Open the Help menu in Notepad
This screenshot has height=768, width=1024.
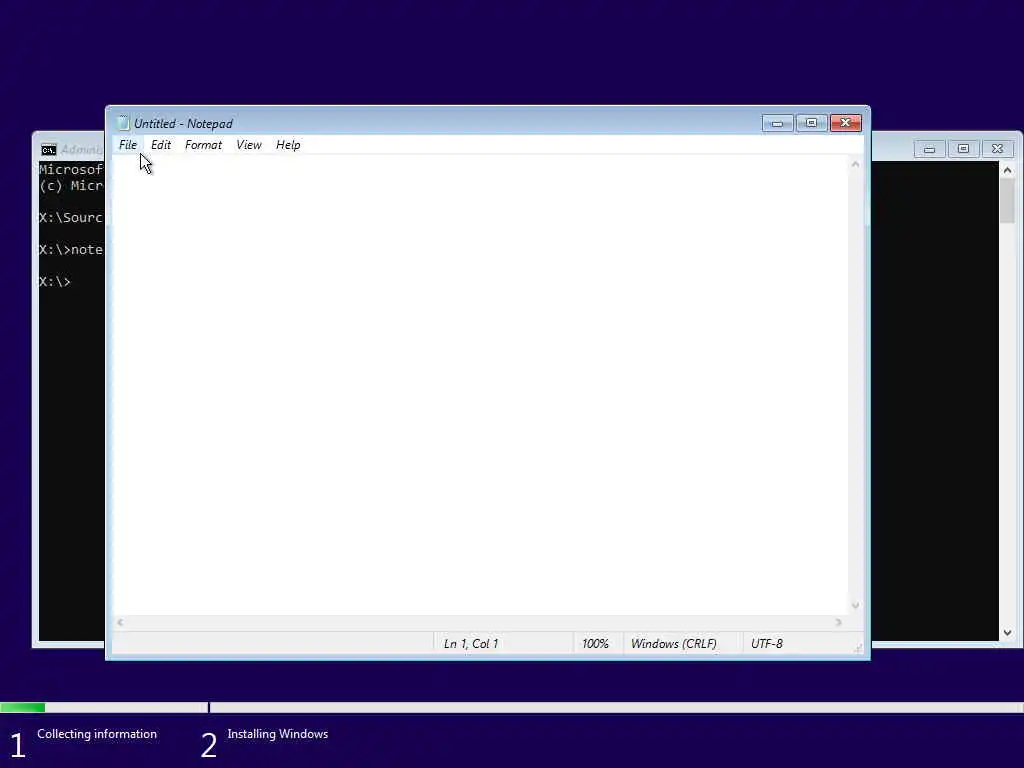(x=288, y=145)
